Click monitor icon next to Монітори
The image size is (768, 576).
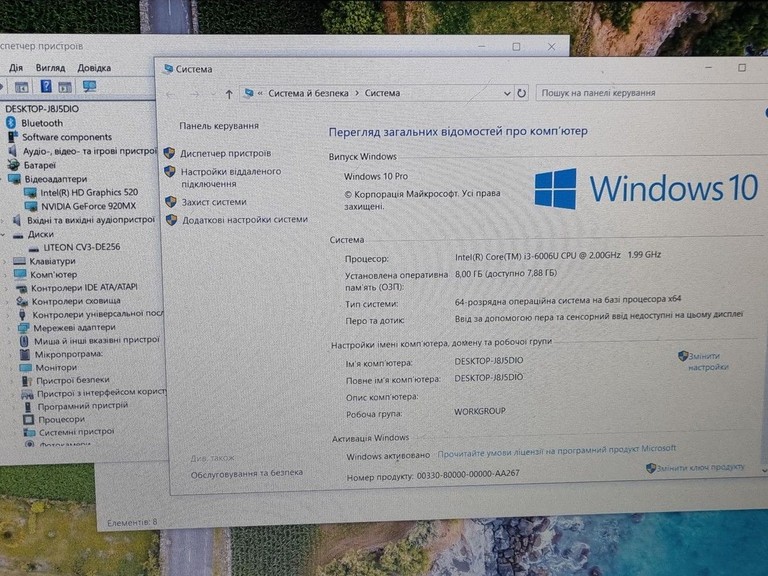[25, 367]
